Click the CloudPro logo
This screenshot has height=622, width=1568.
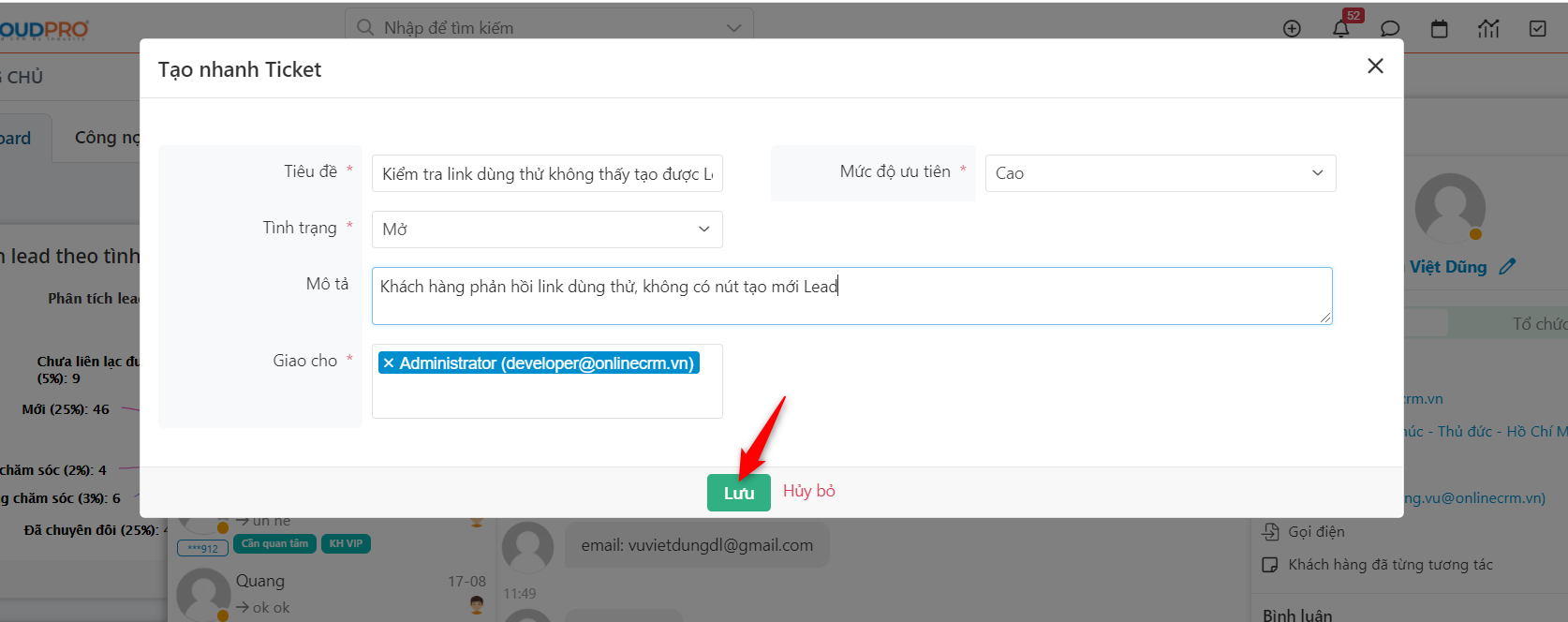pos(44,29)
